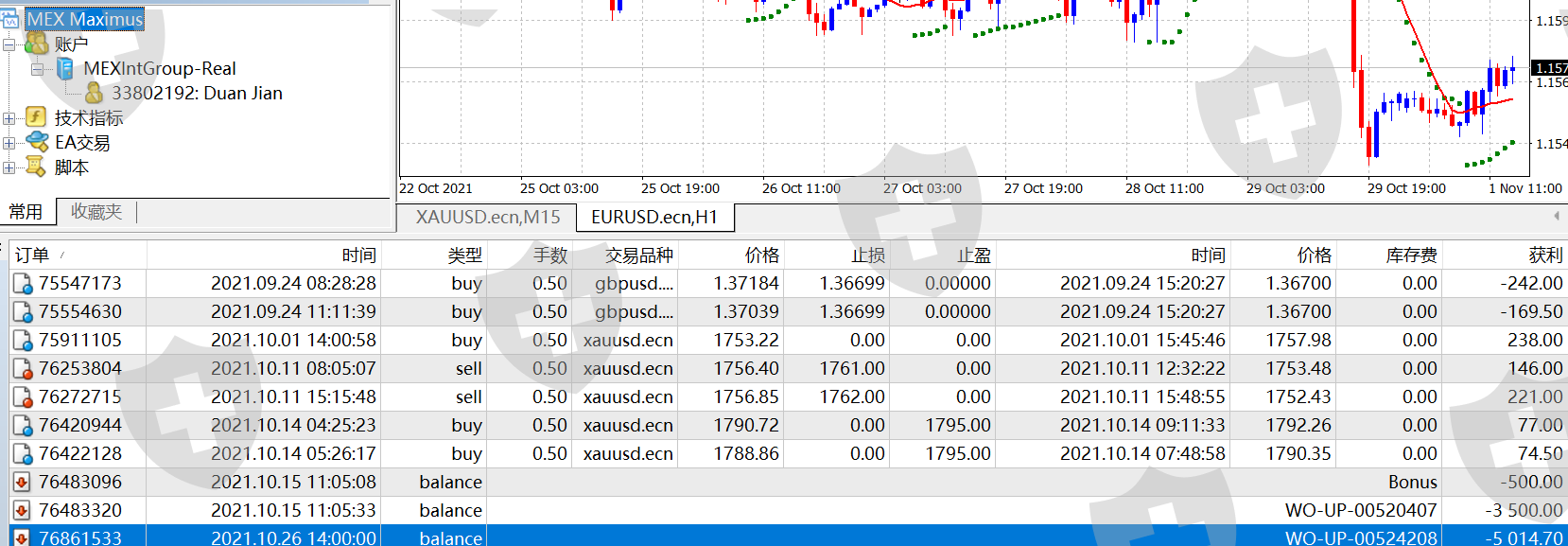1568x546 pixels.
Task: Switch to XAUUSD.ecn,M15 chart tab
Action: (487, 217)
